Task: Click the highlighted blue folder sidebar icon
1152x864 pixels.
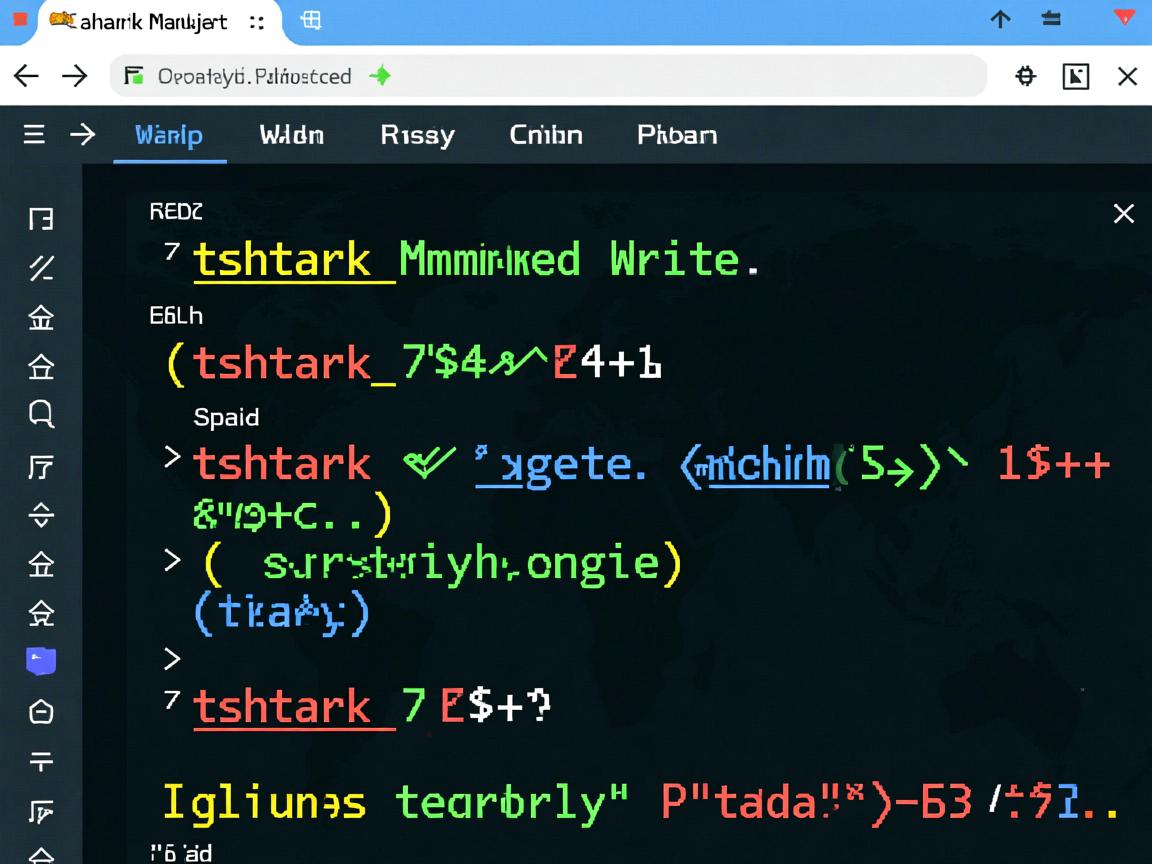Action: [40, 660]
